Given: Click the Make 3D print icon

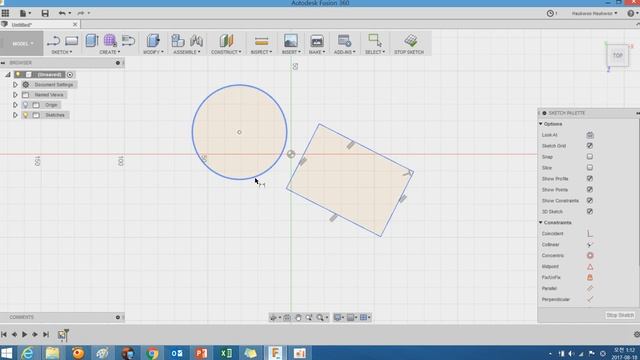Looking at the screenshot, I should [x=317, y=41].
